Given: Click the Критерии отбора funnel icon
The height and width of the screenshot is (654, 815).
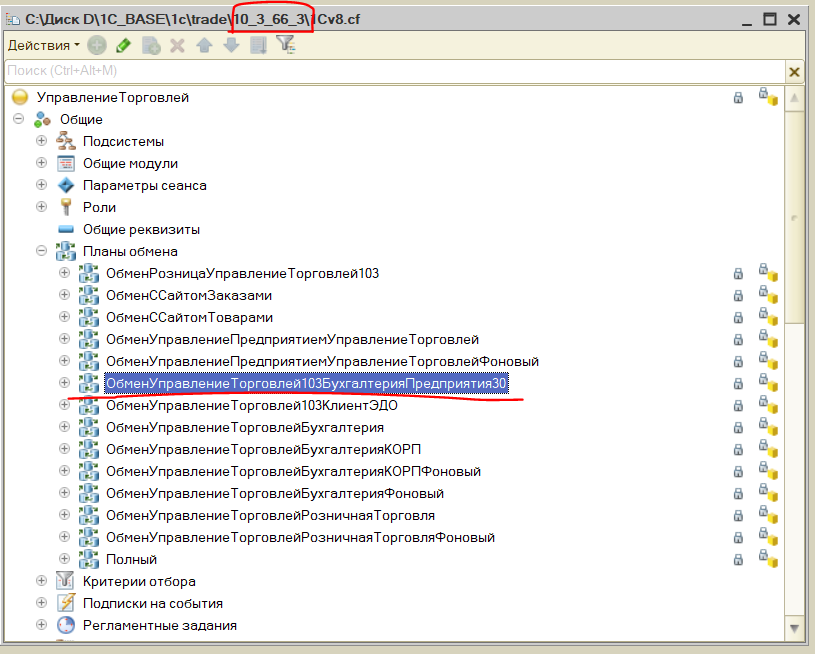Looking at the screenshot, I should click(65, 581).
